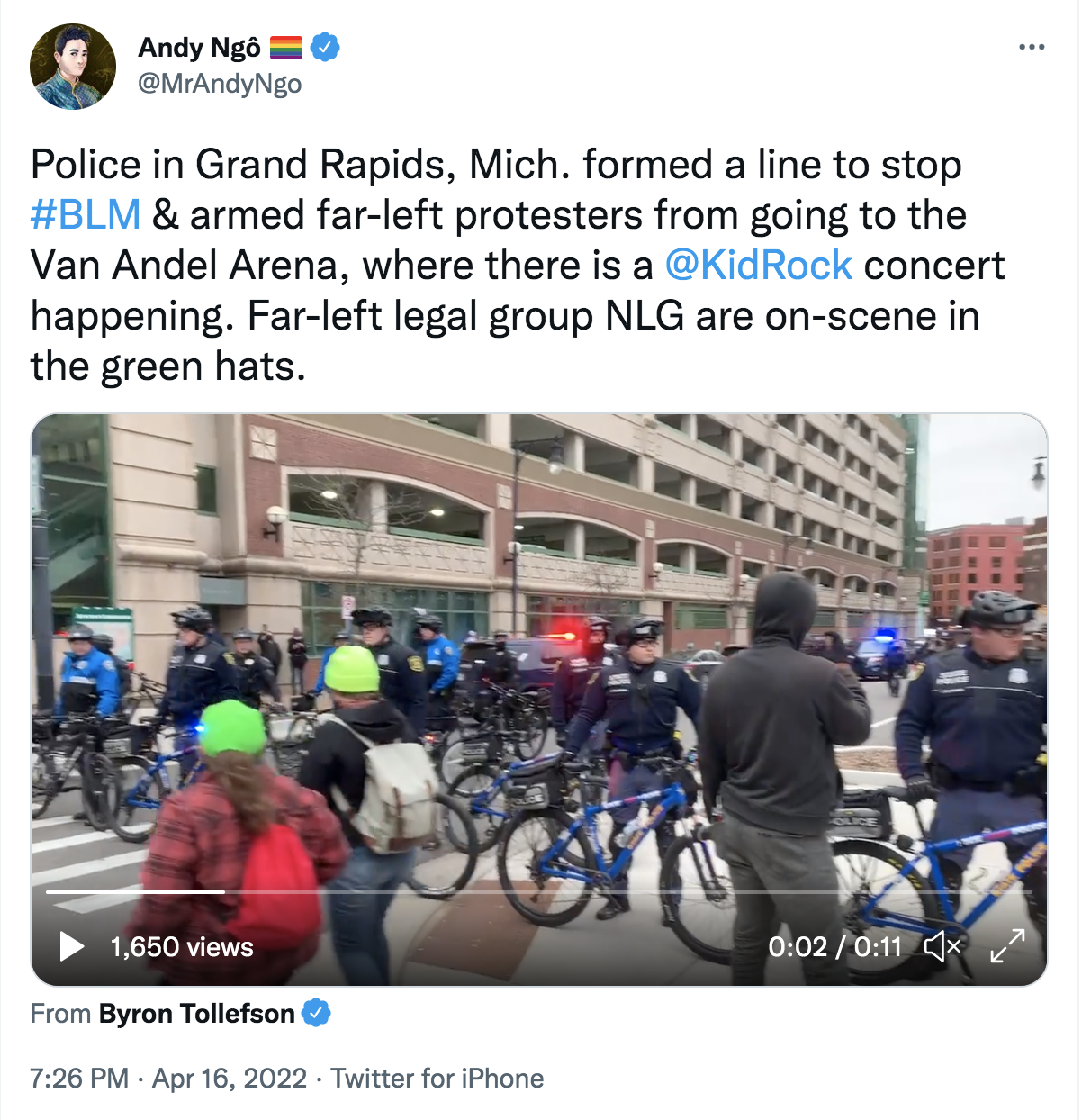Open the @KidRock mention
The image size is (1082, 1120).
tap(758, 266)
